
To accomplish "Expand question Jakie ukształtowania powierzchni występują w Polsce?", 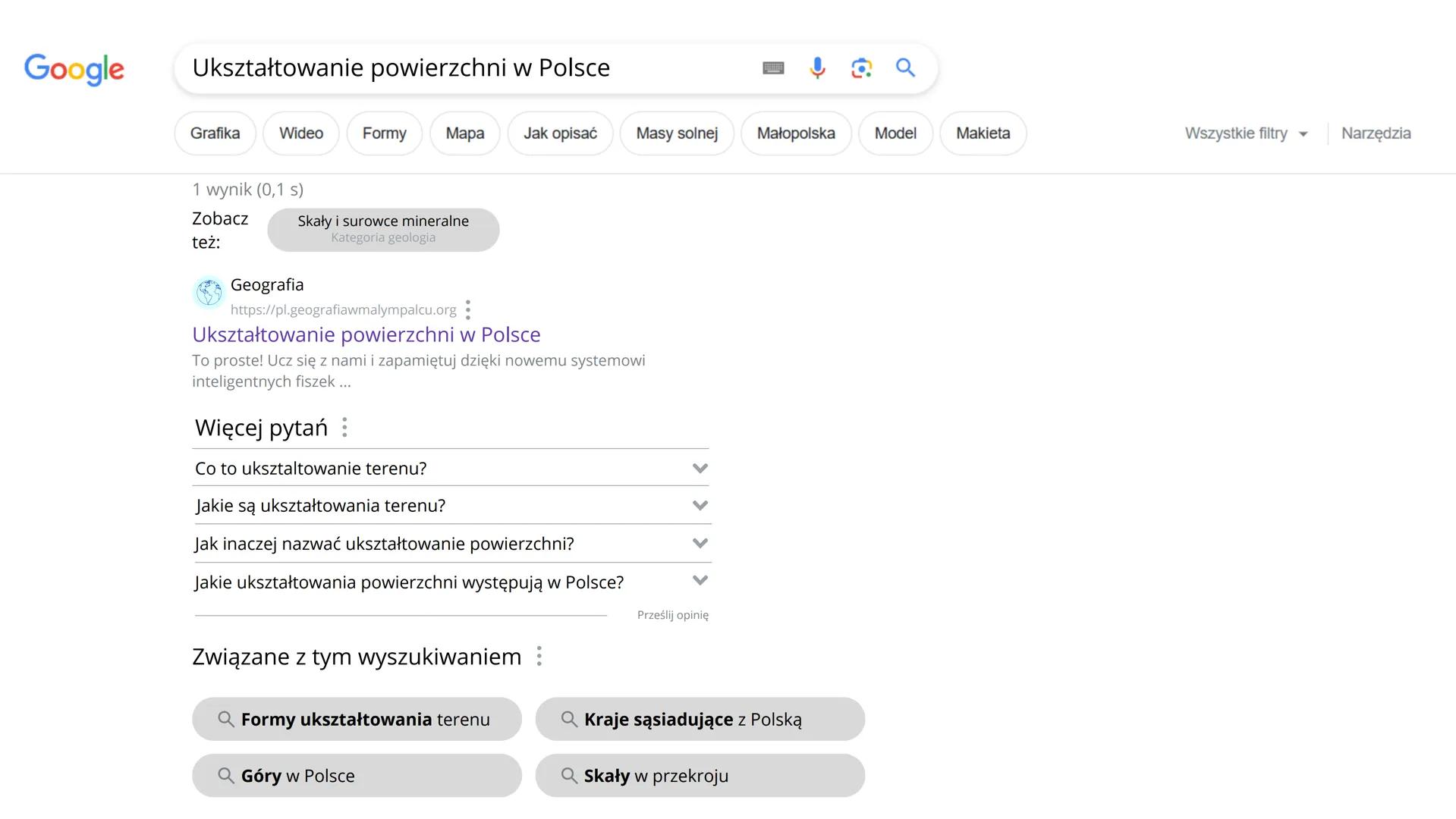I will click(x=700, y=580).
